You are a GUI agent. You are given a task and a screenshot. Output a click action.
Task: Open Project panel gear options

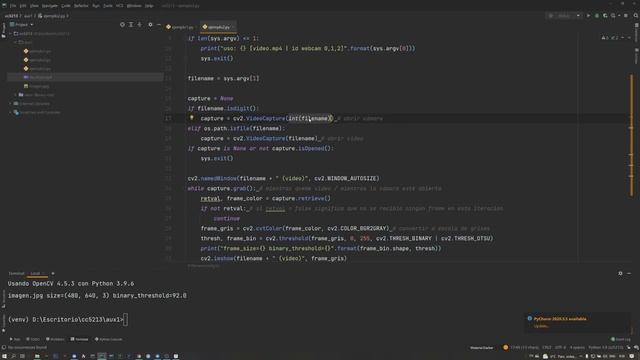150,24
